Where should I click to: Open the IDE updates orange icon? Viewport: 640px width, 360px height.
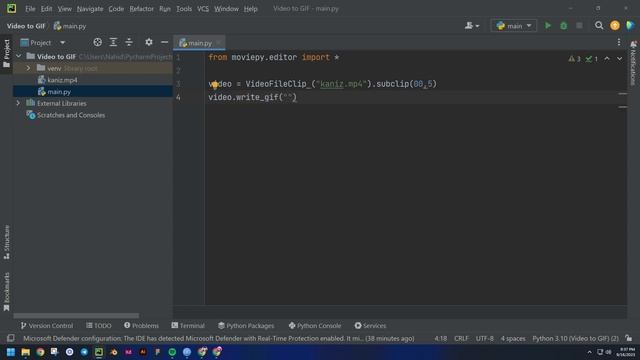[615, 26]
